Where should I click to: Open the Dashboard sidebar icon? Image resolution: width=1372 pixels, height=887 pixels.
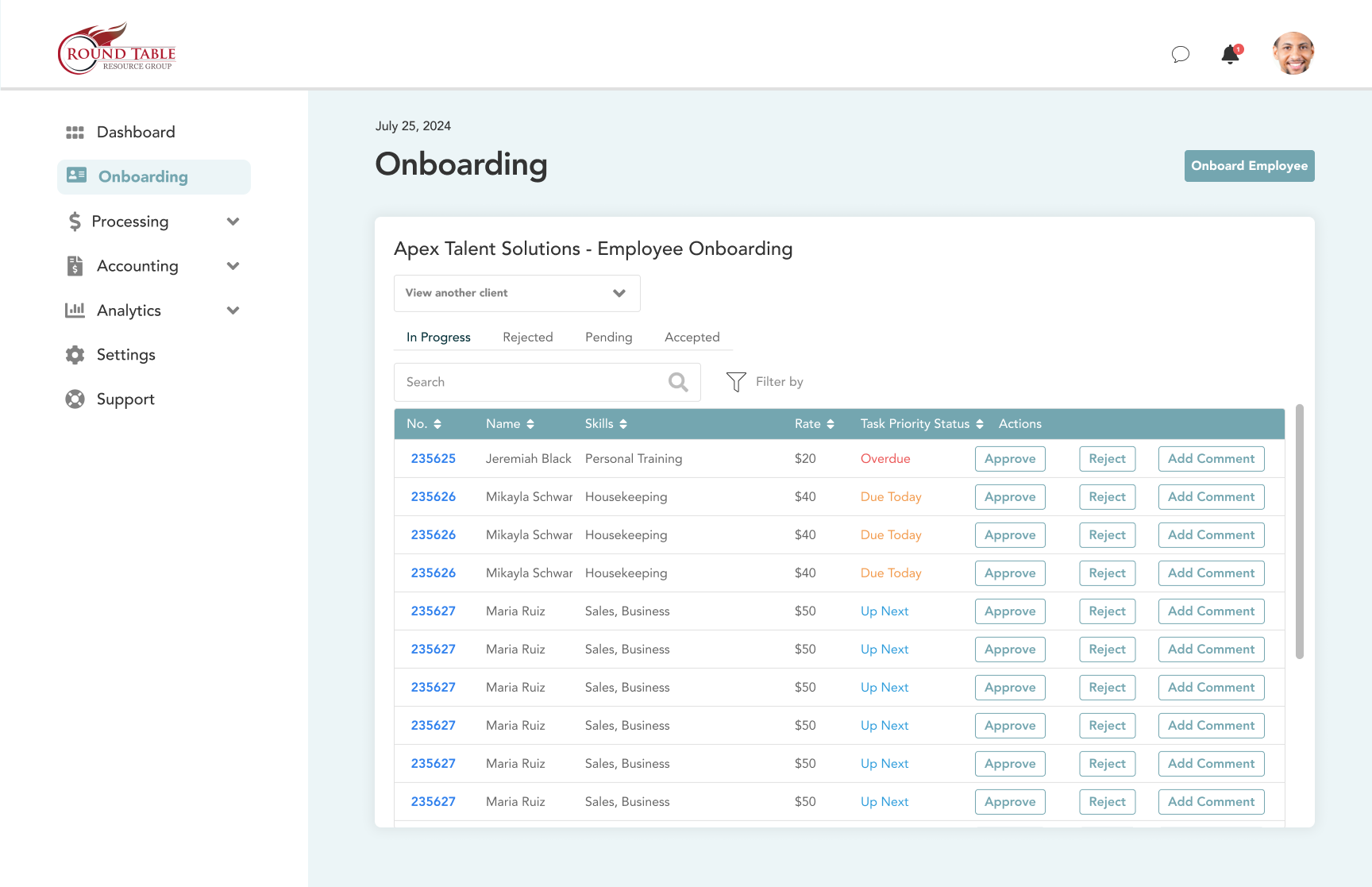(x=75, y=132)
